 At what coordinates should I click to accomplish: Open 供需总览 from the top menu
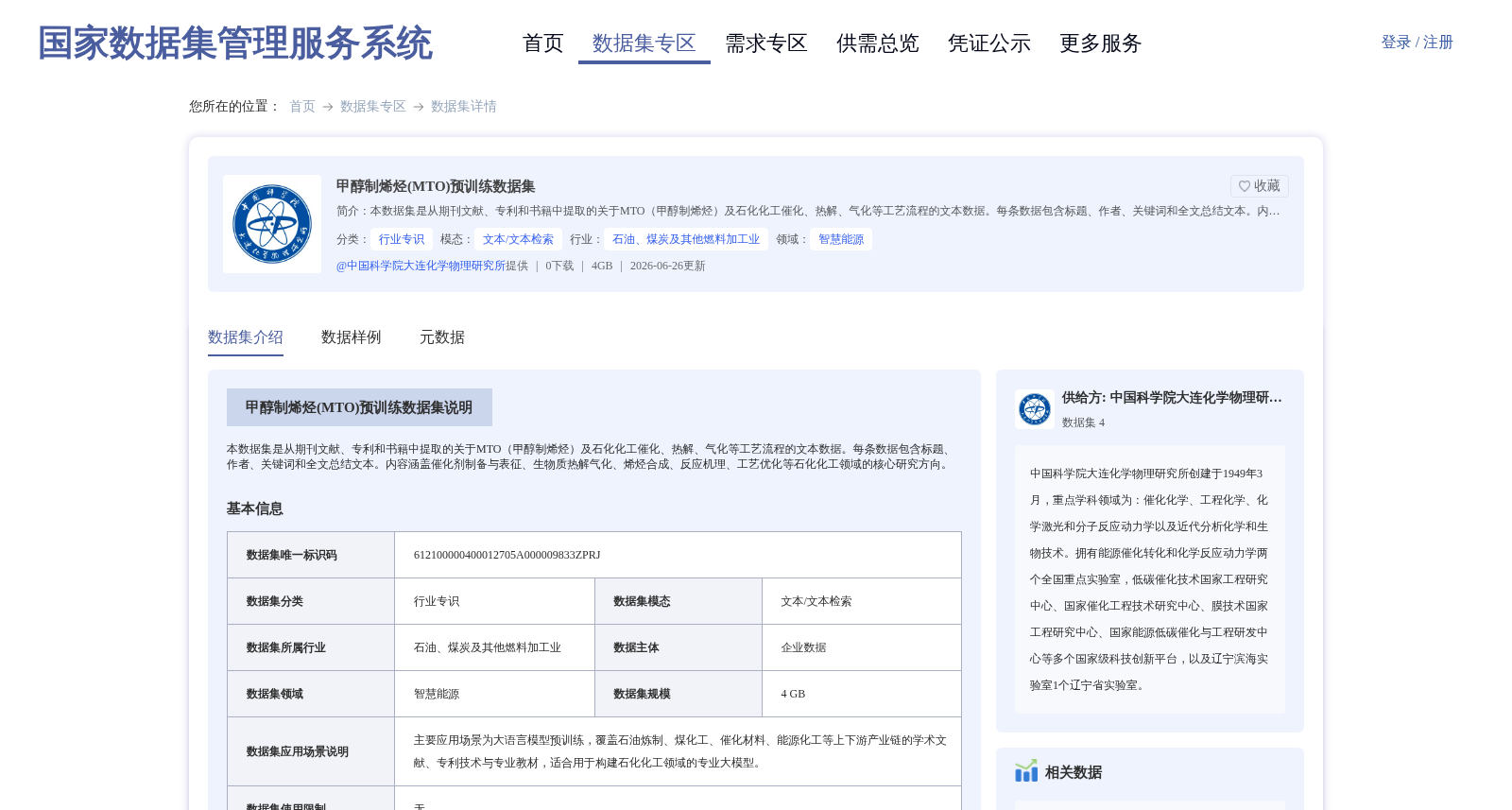(878, 43)
